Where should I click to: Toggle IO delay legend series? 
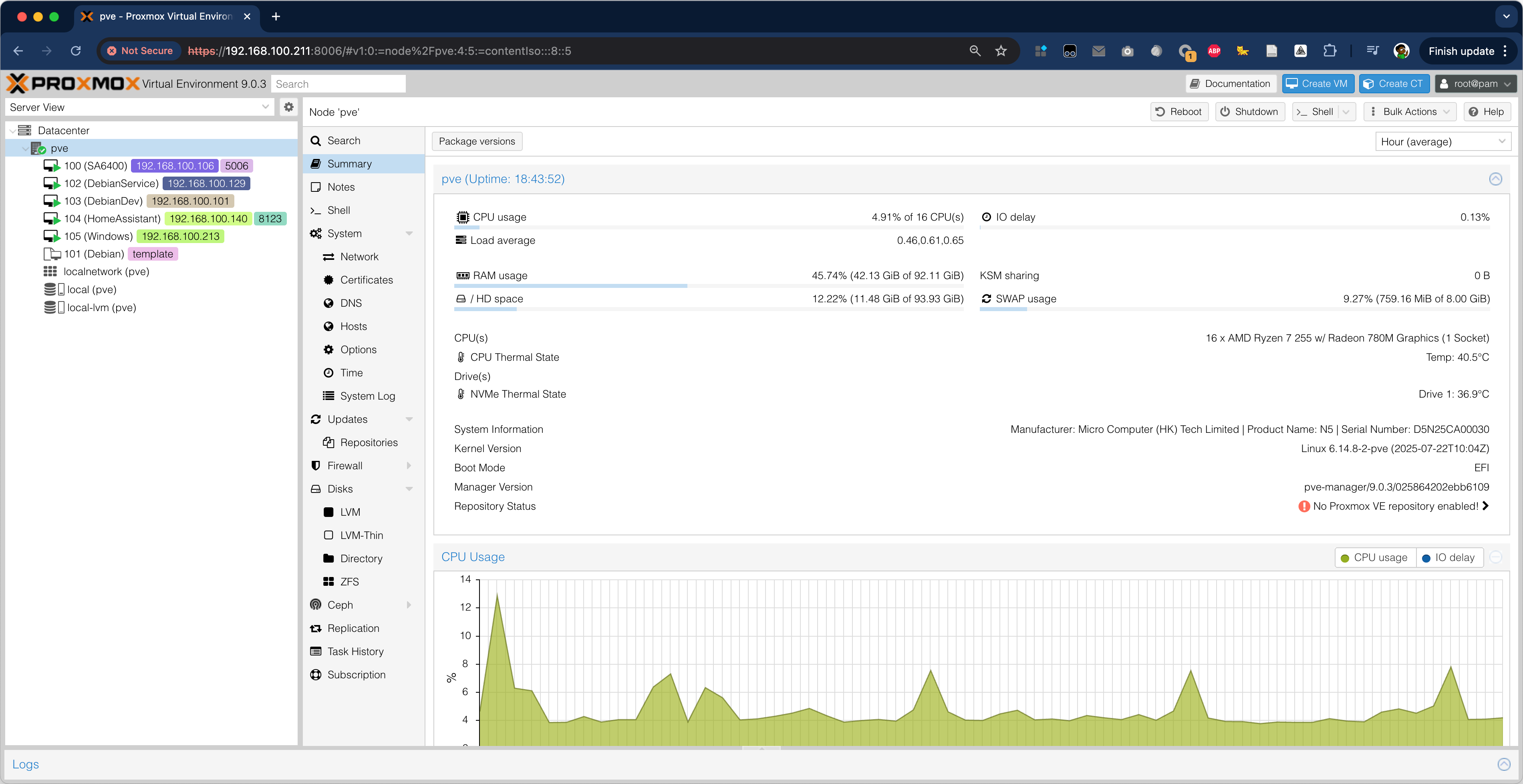(1449, 558)
